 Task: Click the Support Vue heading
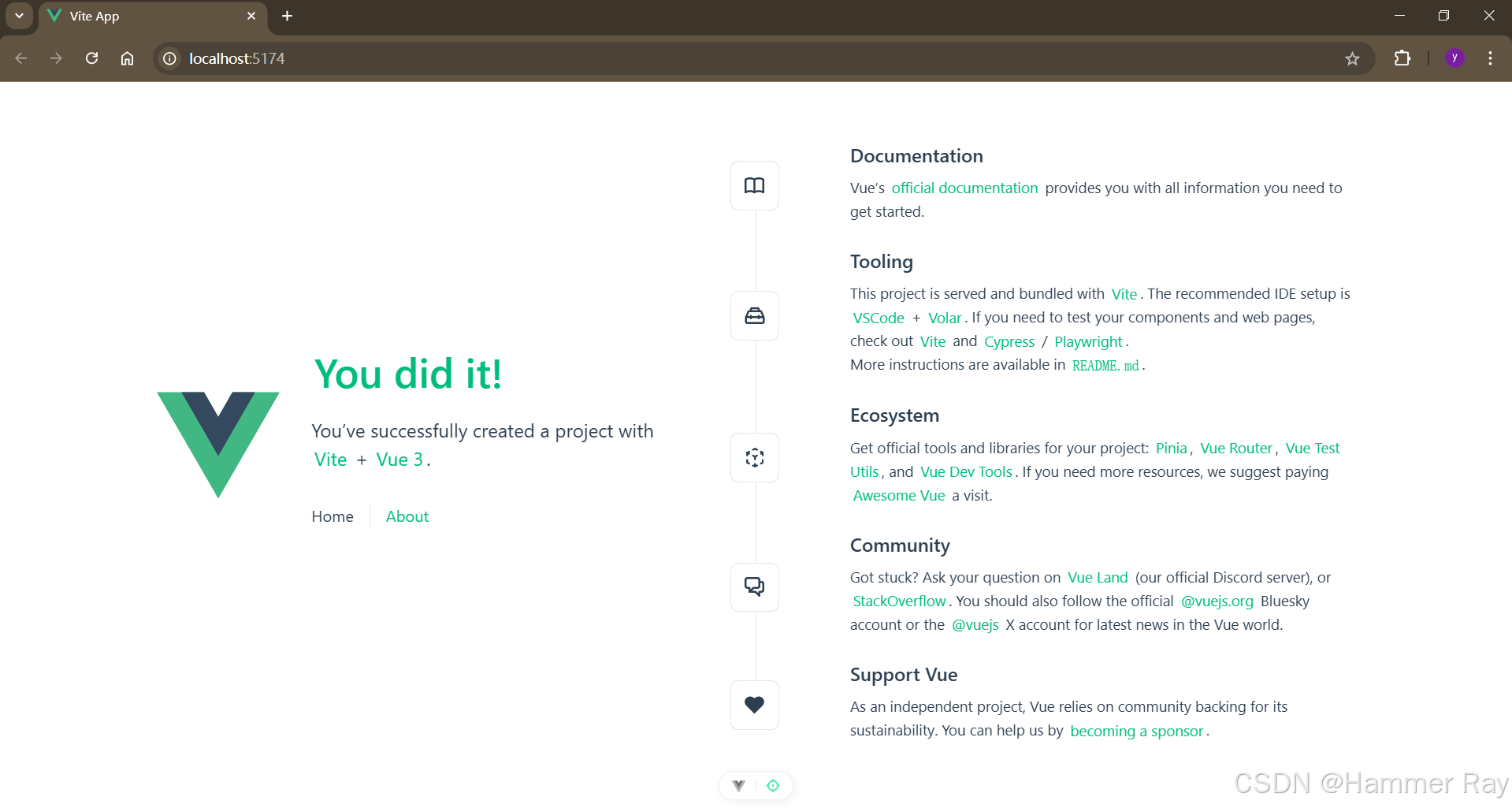(x=904, y=675)
